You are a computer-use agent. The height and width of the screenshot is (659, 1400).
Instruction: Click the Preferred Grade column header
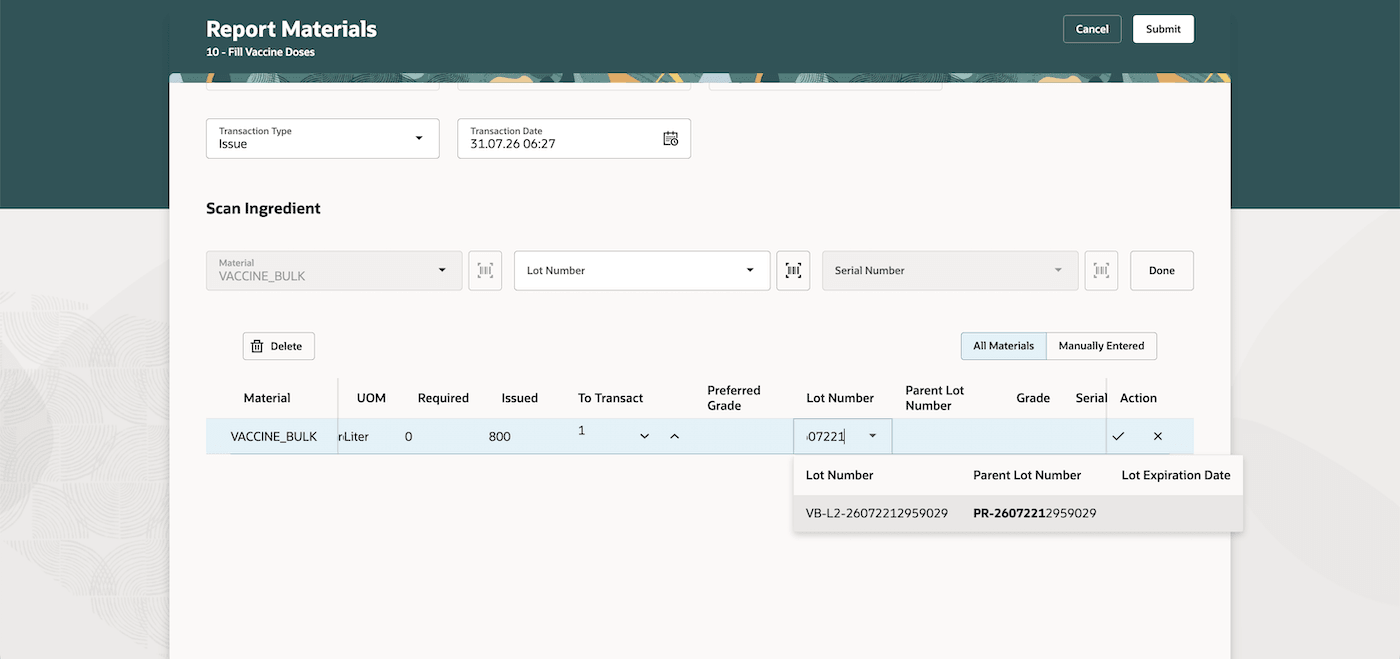(x=734, y=398)
